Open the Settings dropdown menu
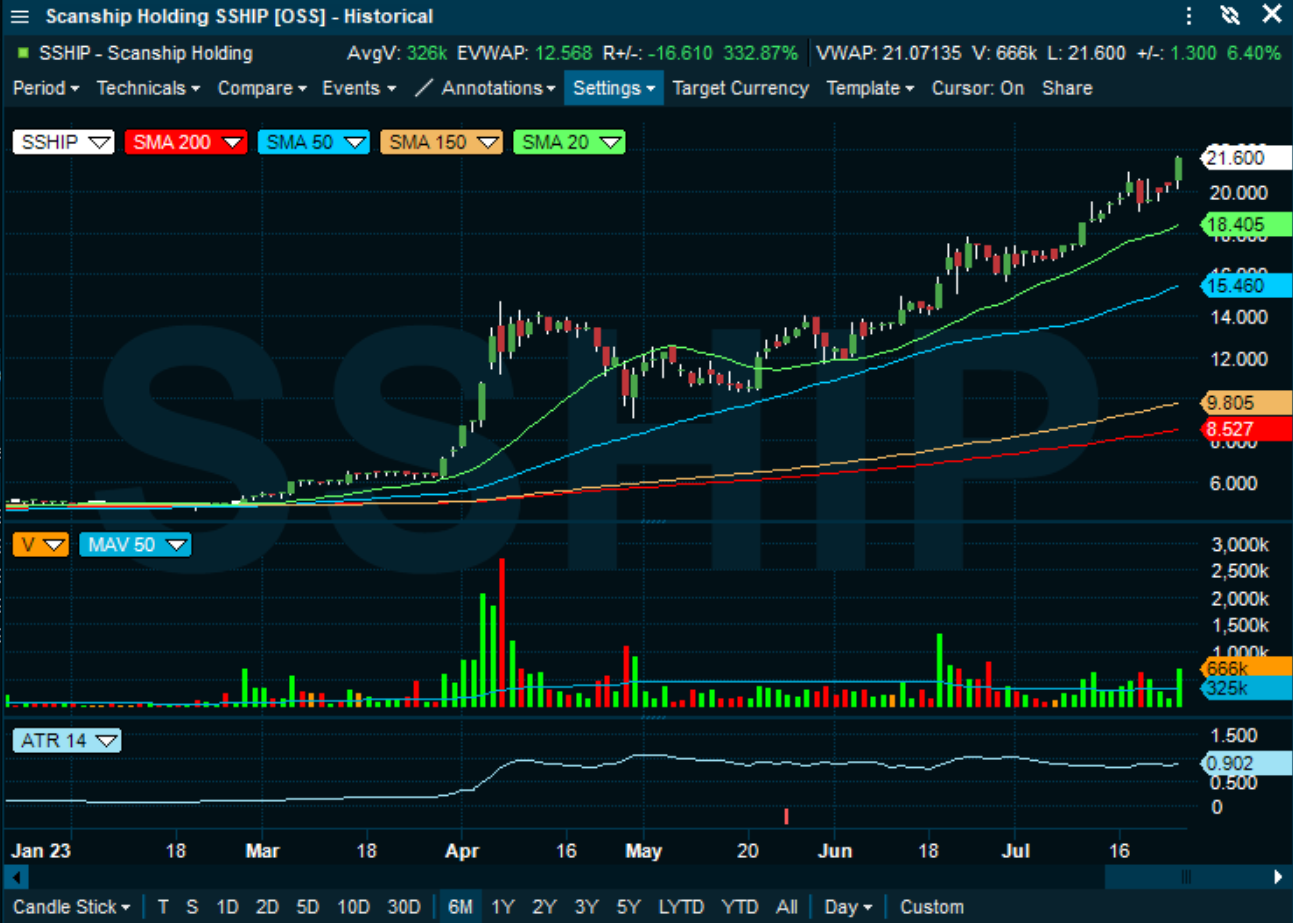Screen dimensions: 1293x923 614,88
